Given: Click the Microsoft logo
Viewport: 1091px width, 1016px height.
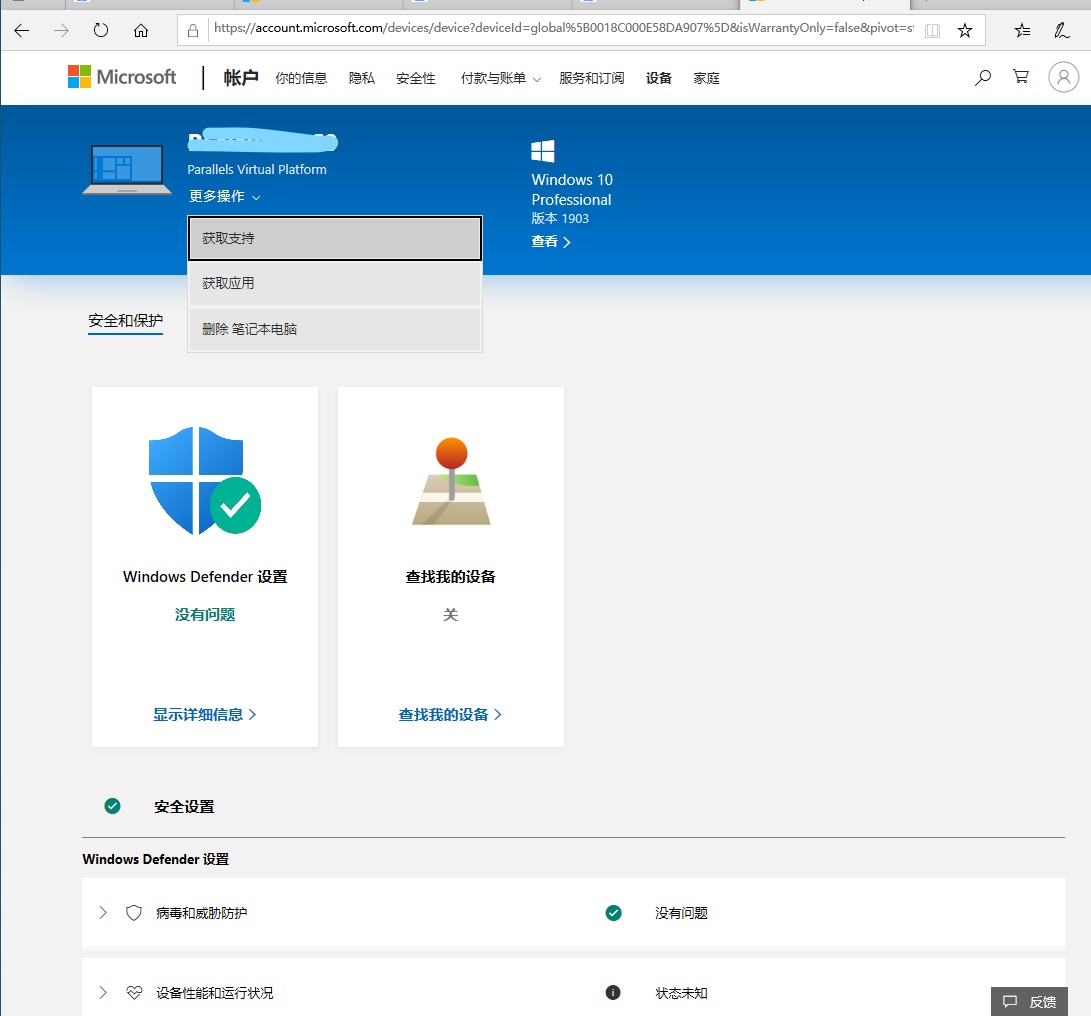Looking at the screenshot, I should [122, 77].
